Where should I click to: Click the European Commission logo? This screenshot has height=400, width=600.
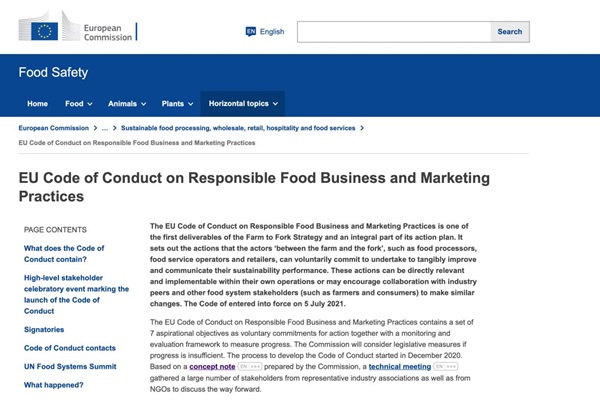(x=78, y=26)
